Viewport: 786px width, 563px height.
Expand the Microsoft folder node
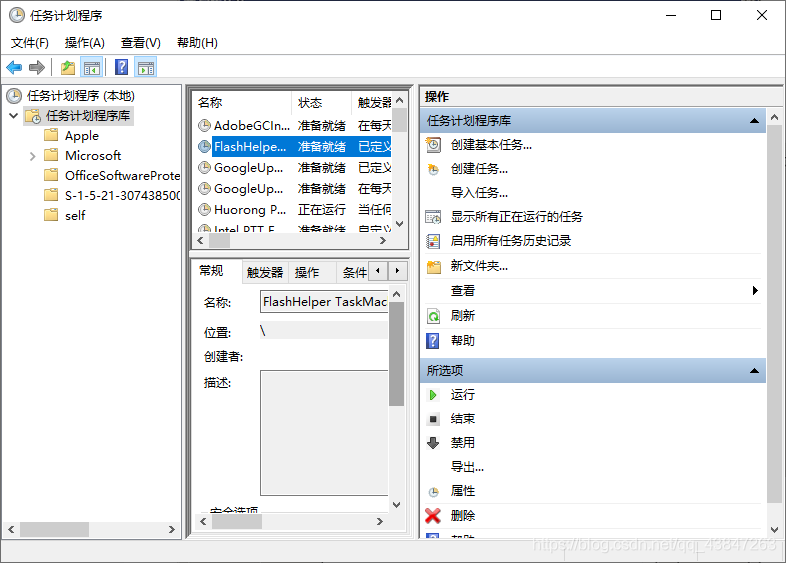pyautogui.click(x=33, y=156)
